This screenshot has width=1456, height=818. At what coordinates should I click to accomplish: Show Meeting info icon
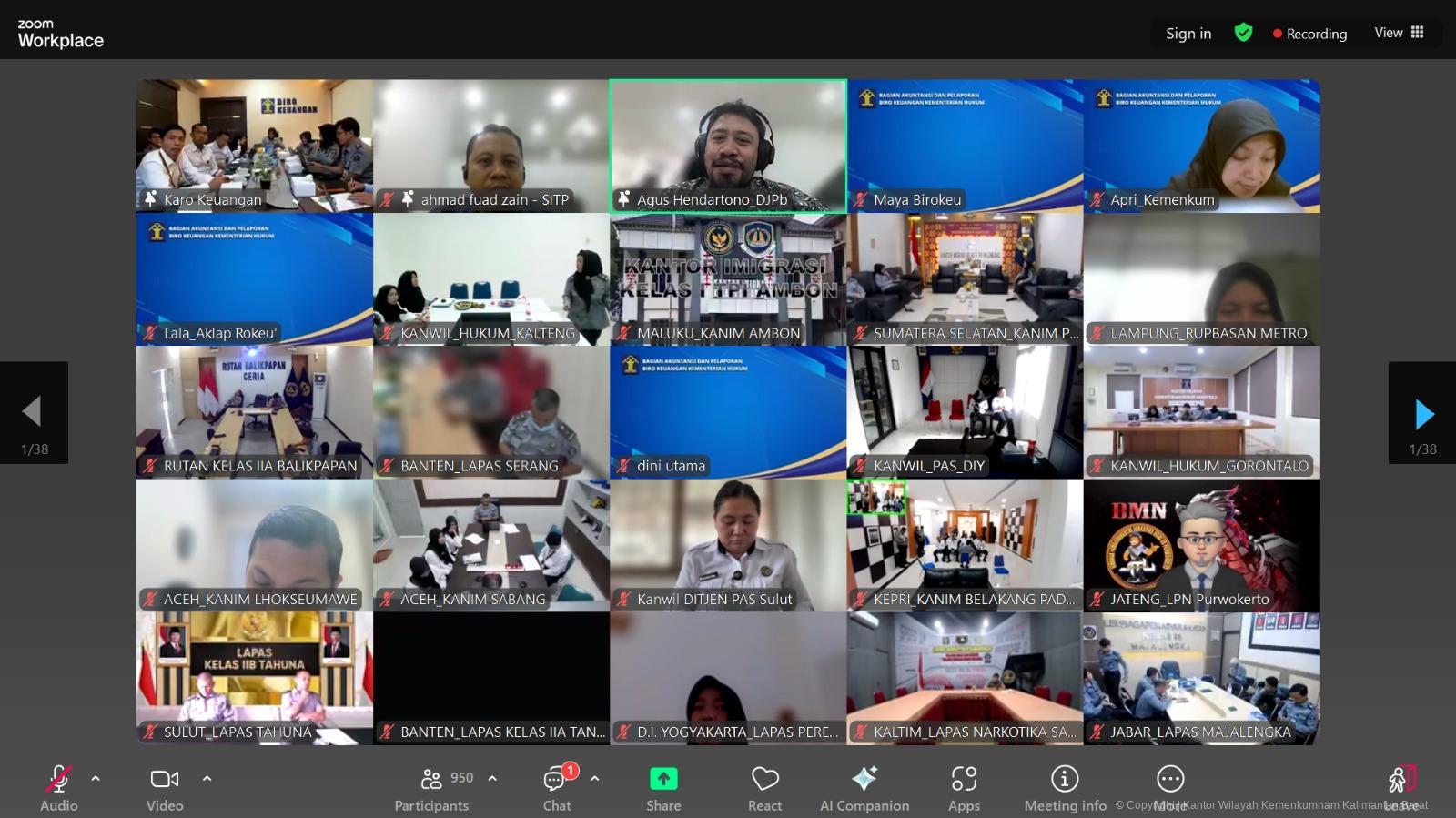[1065, 779]
